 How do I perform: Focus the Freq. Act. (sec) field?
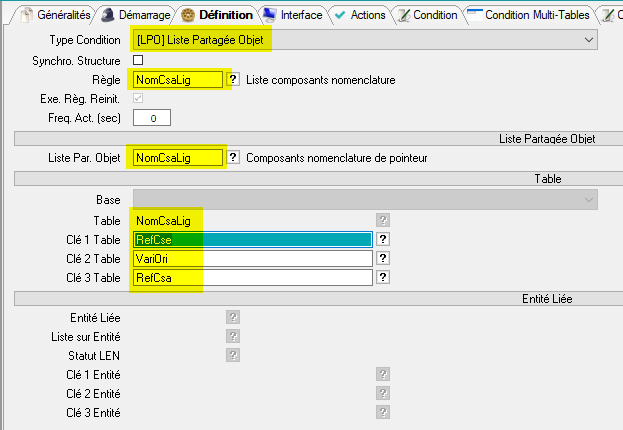click(152, 118)
